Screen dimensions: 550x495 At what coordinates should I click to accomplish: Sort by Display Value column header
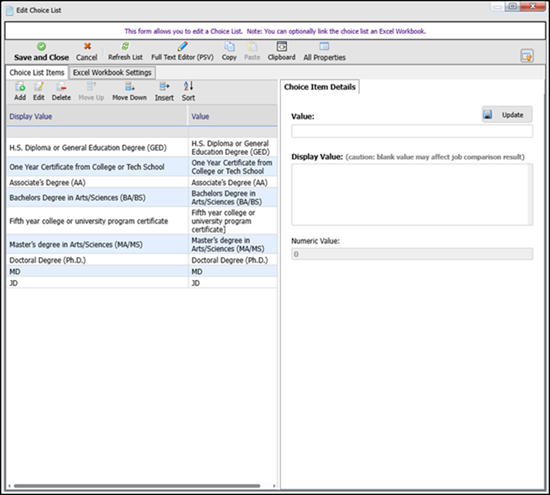point(97,116)
